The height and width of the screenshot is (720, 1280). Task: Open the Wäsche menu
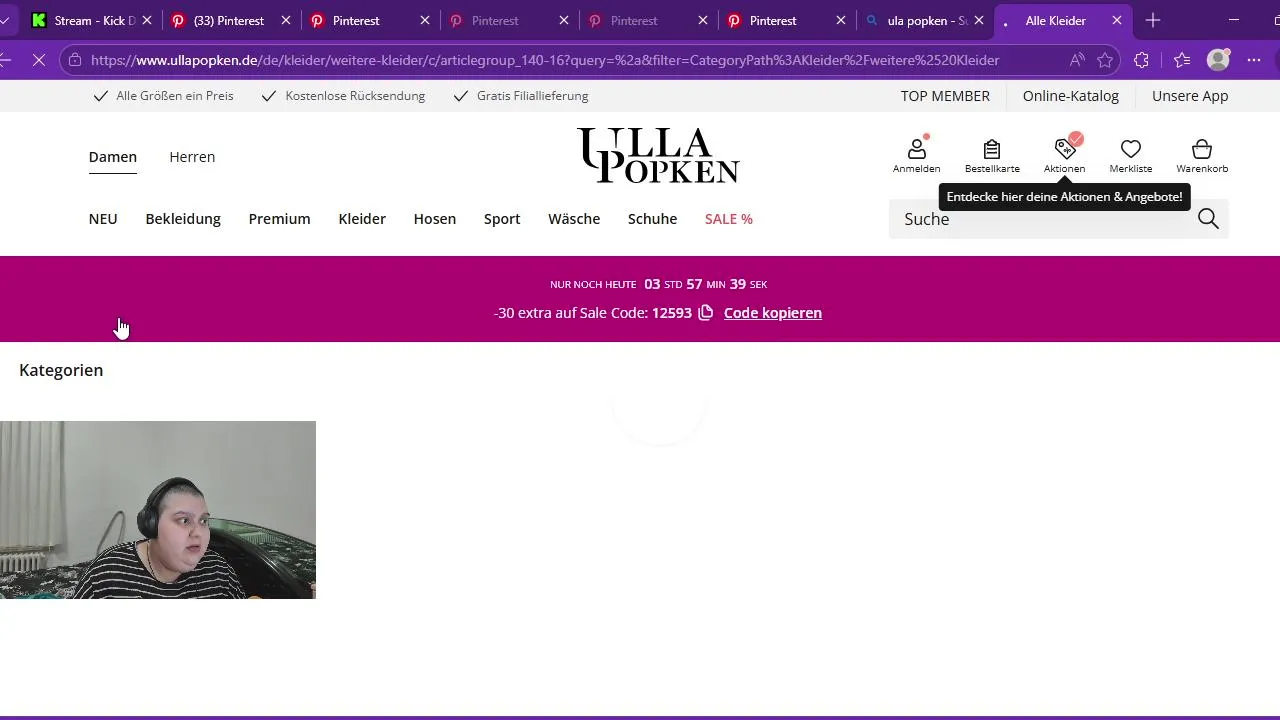click(574, 219)
